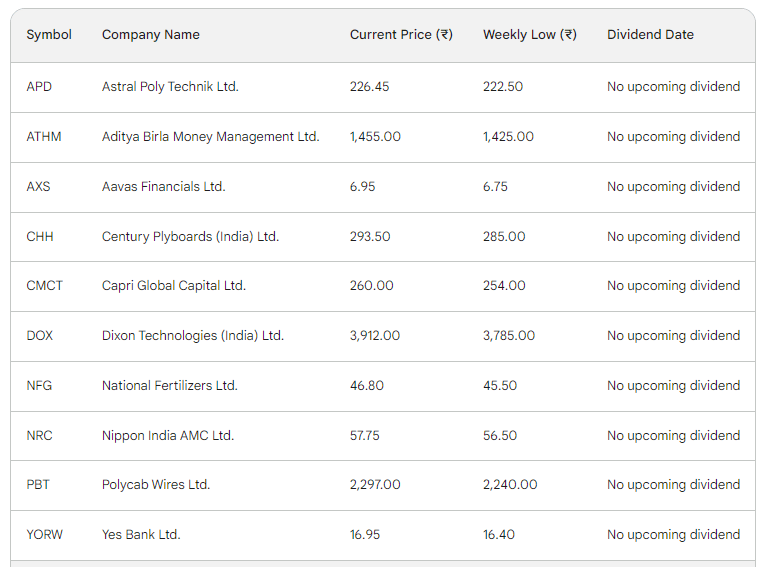767x567 pixels.
Task: Click National Fertilizers Ltd. company name
Action: pos(170,386)
